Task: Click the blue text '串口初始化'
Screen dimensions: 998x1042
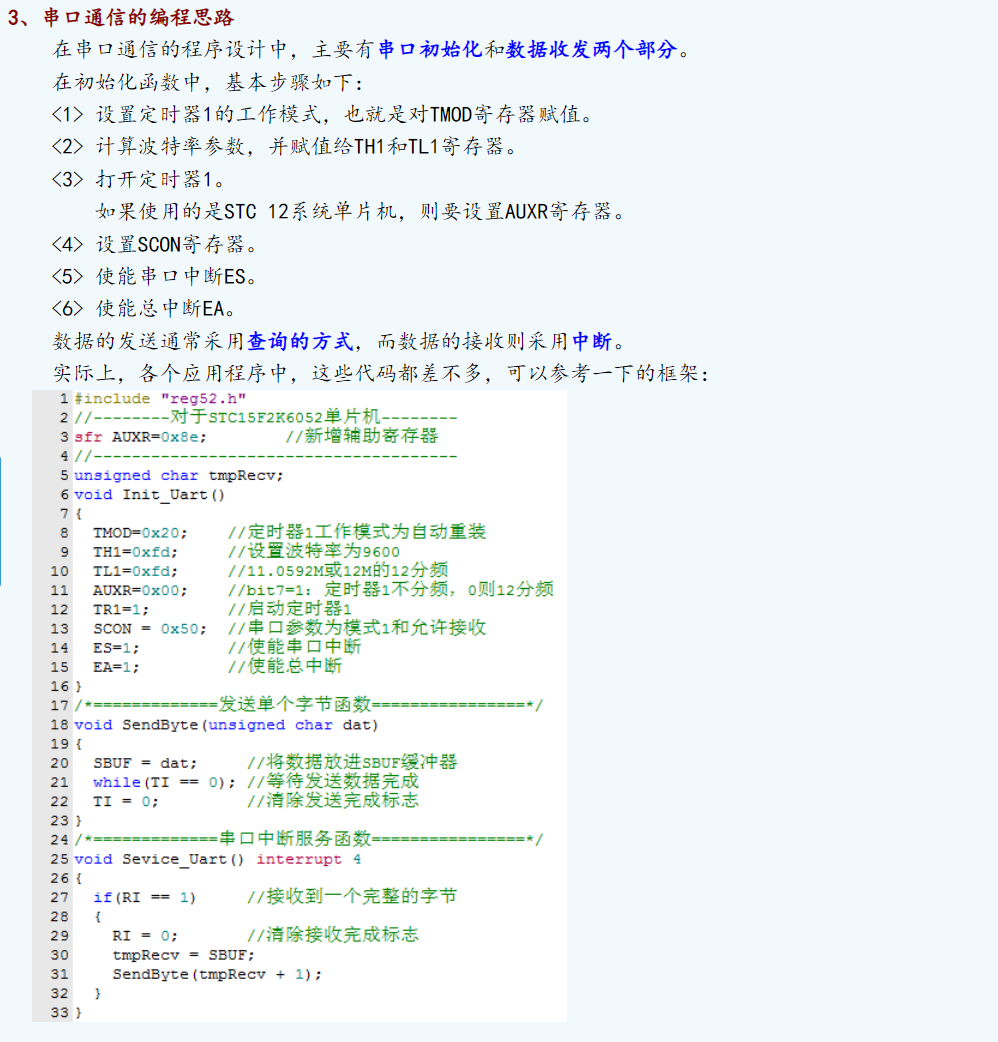Action: [429, 49]
